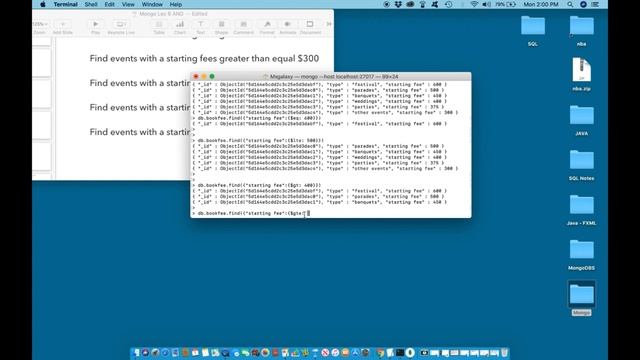Open the volume control in menu bar
This screenshot has height=360, width=640.
[487, 4]
